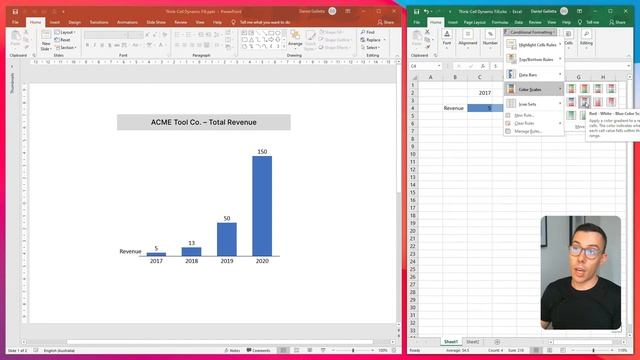The image size is (640, 360).
Task: Open Excel Formulas tab
Action: click(500, 22)
